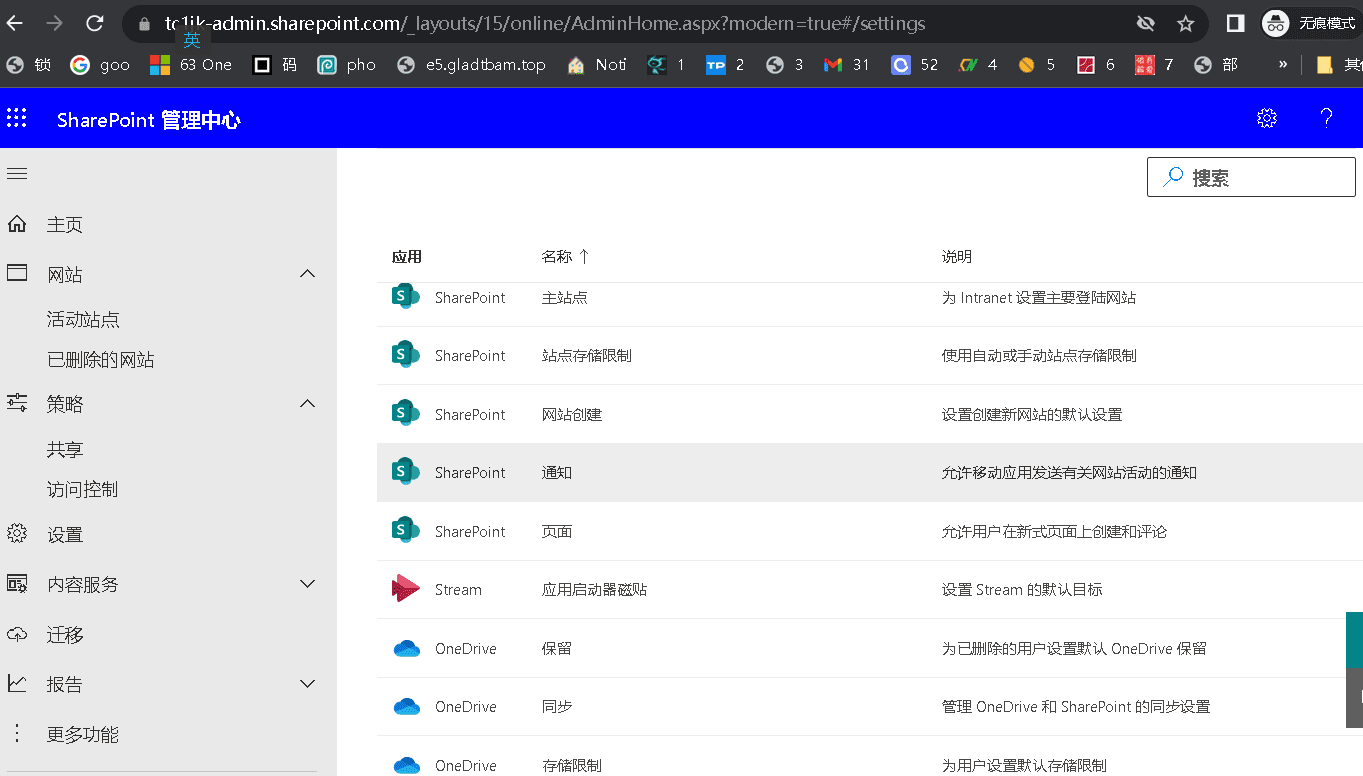This screenshot has width=1363, height=776.
Task: Collapse the navigation hamburger menu
Action: coord(17,174)
